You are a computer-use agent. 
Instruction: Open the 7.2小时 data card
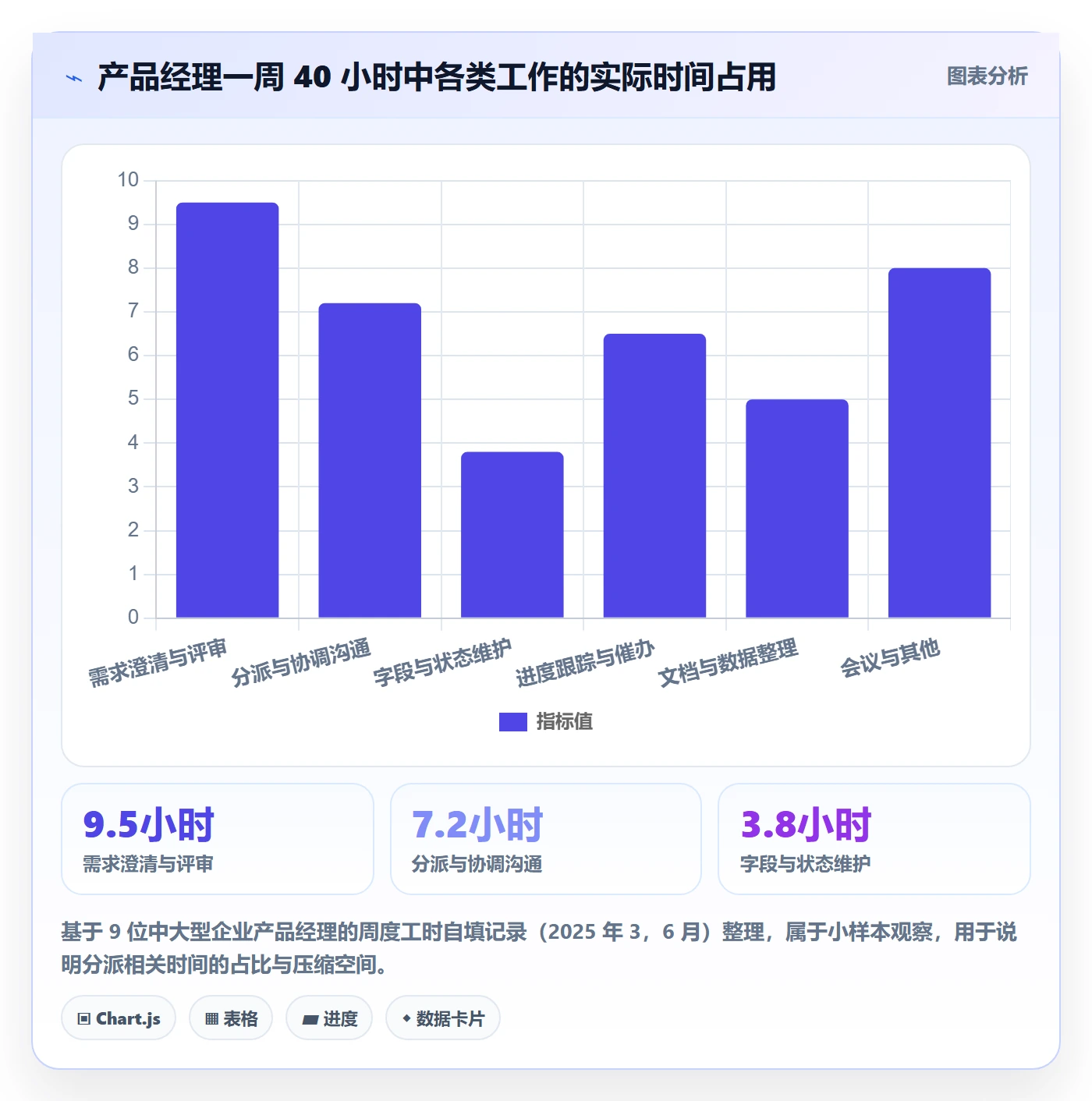point(546,839)
